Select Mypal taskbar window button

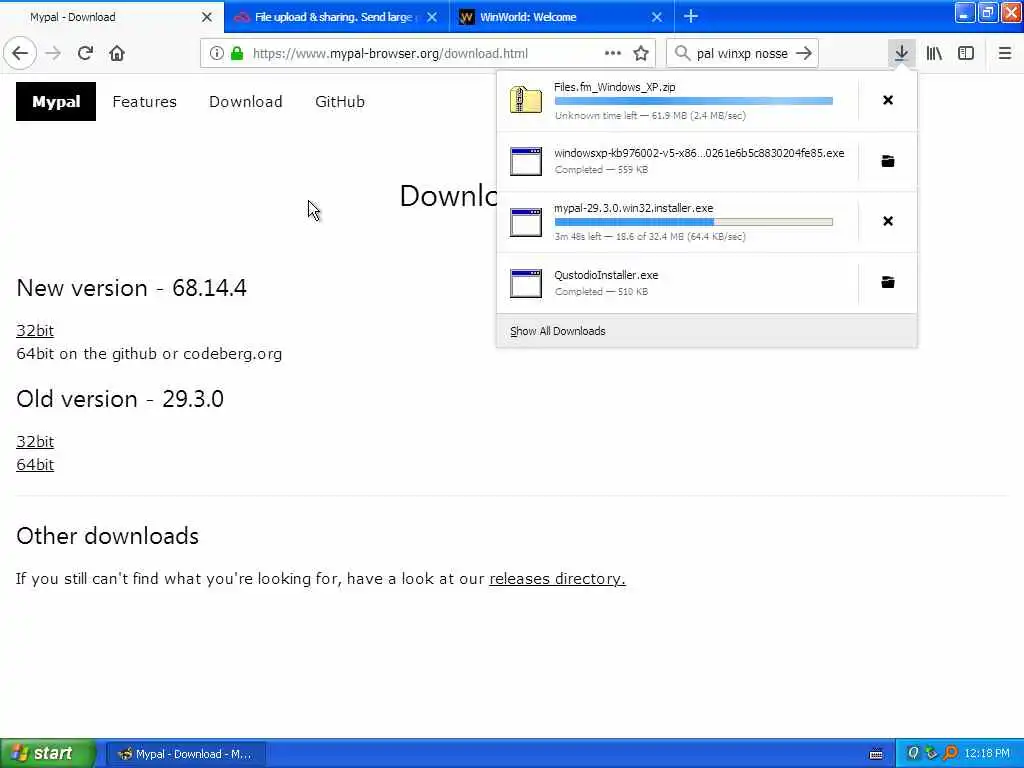185,754
